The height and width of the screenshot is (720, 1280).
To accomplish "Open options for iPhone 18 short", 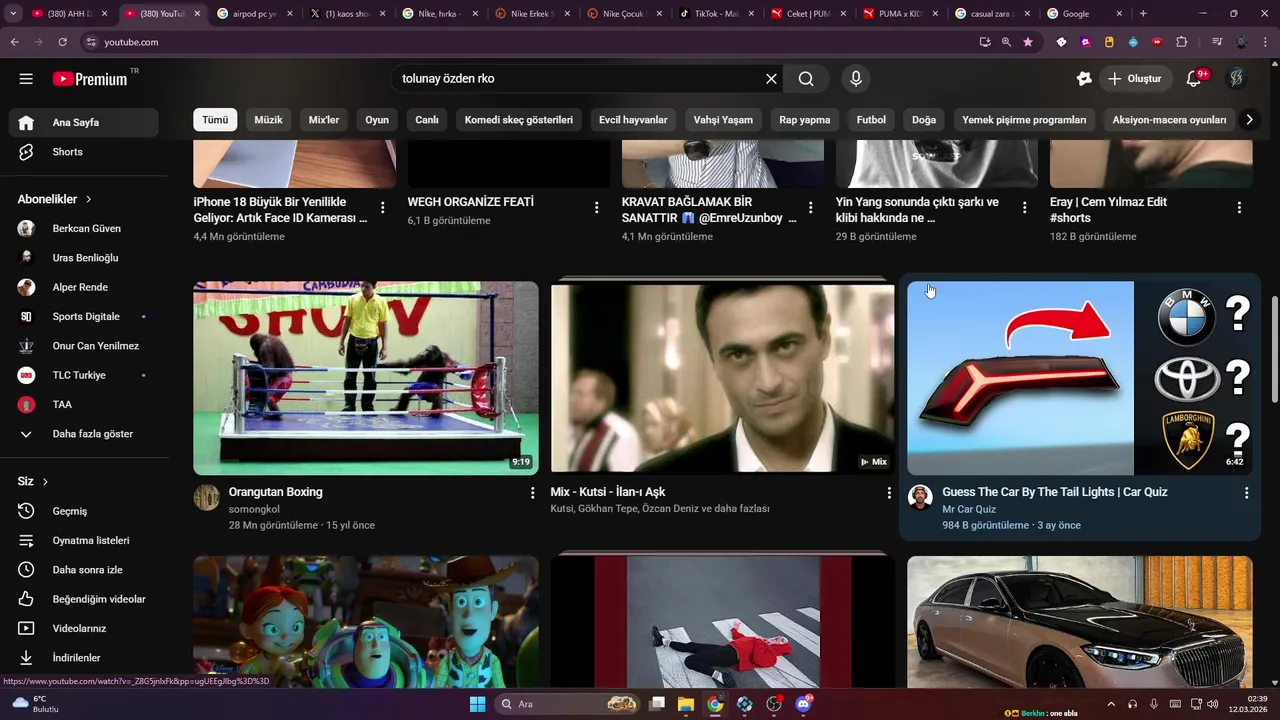I will (382, 208).
